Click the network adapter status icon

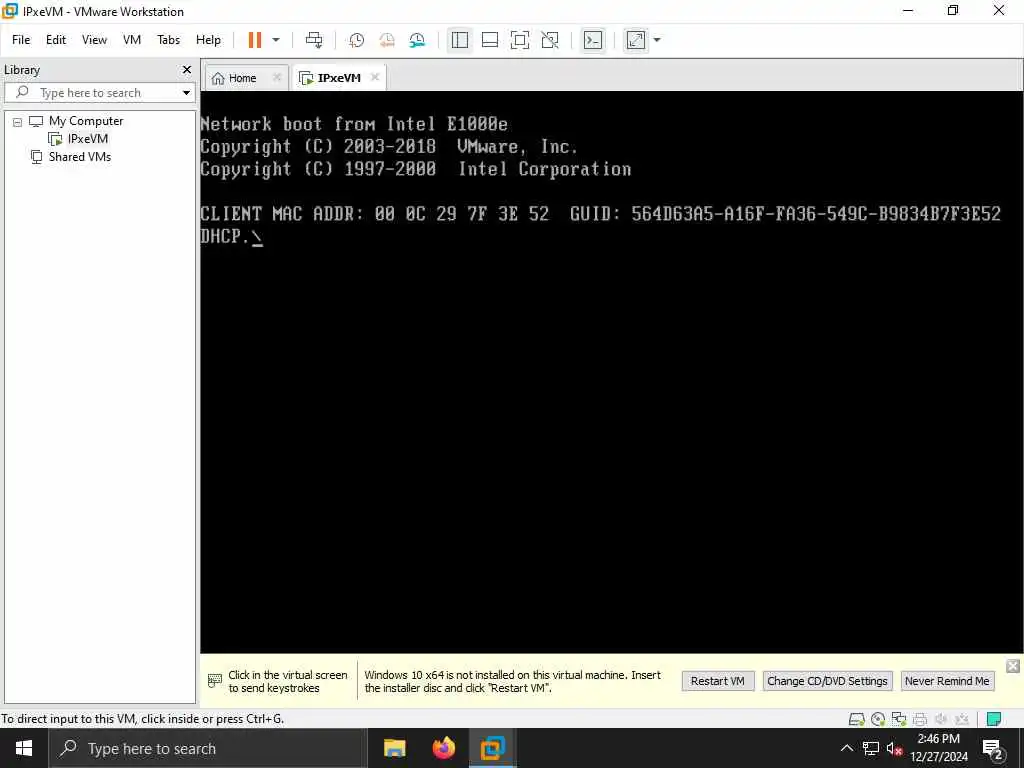pyautogui.click(x=899, y=719)
